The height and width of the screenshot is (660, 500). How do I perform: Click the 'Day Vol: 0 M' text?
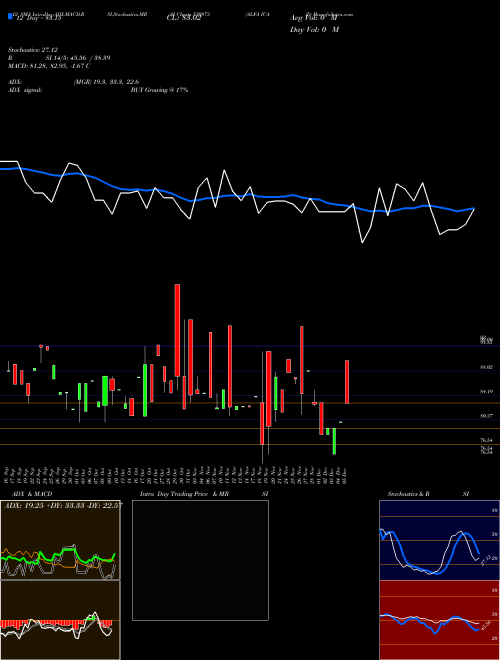(x=314, y=30)
